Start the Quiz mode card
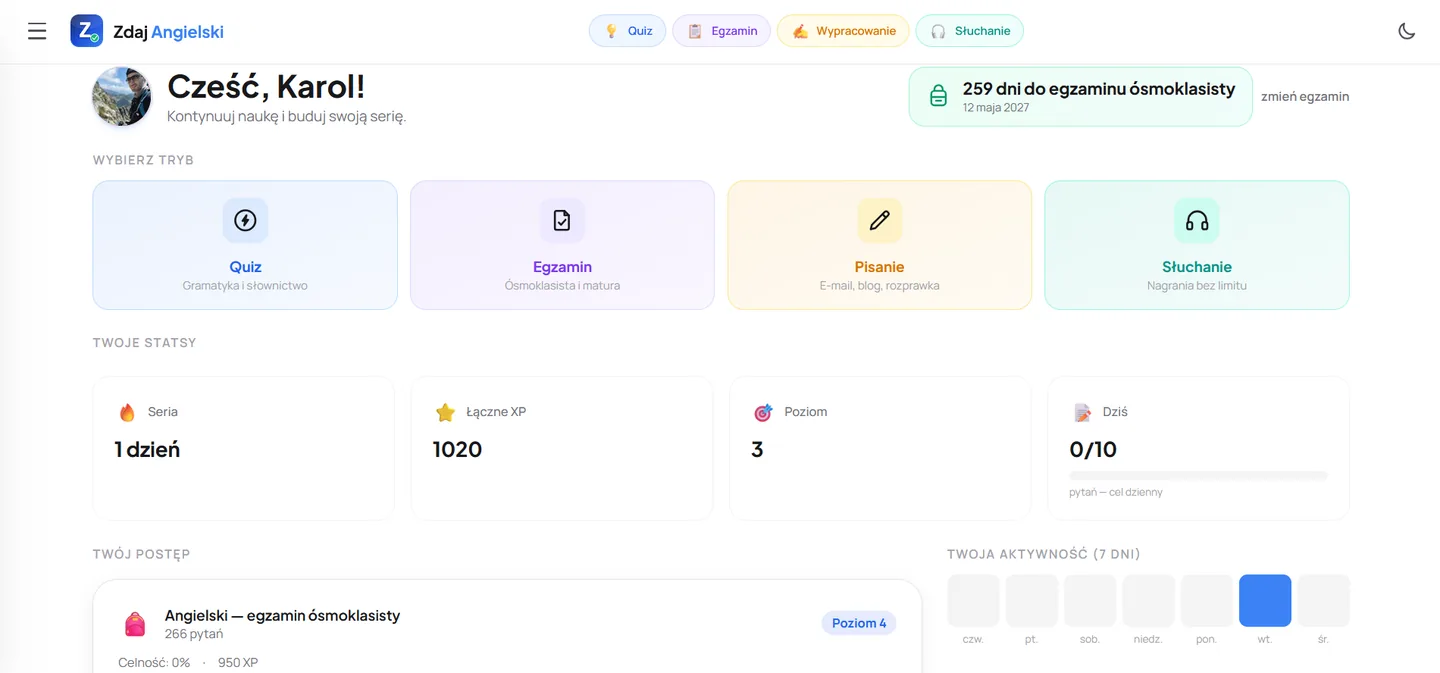Screen dimensions: 1440x673 [245, 245]
